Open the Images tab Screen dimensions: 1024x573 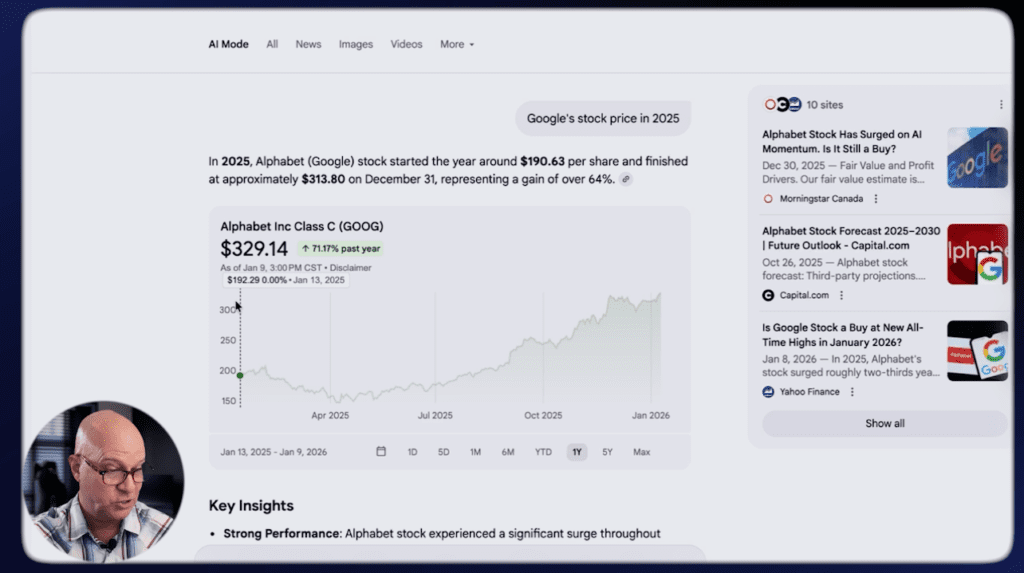point(355,44)
